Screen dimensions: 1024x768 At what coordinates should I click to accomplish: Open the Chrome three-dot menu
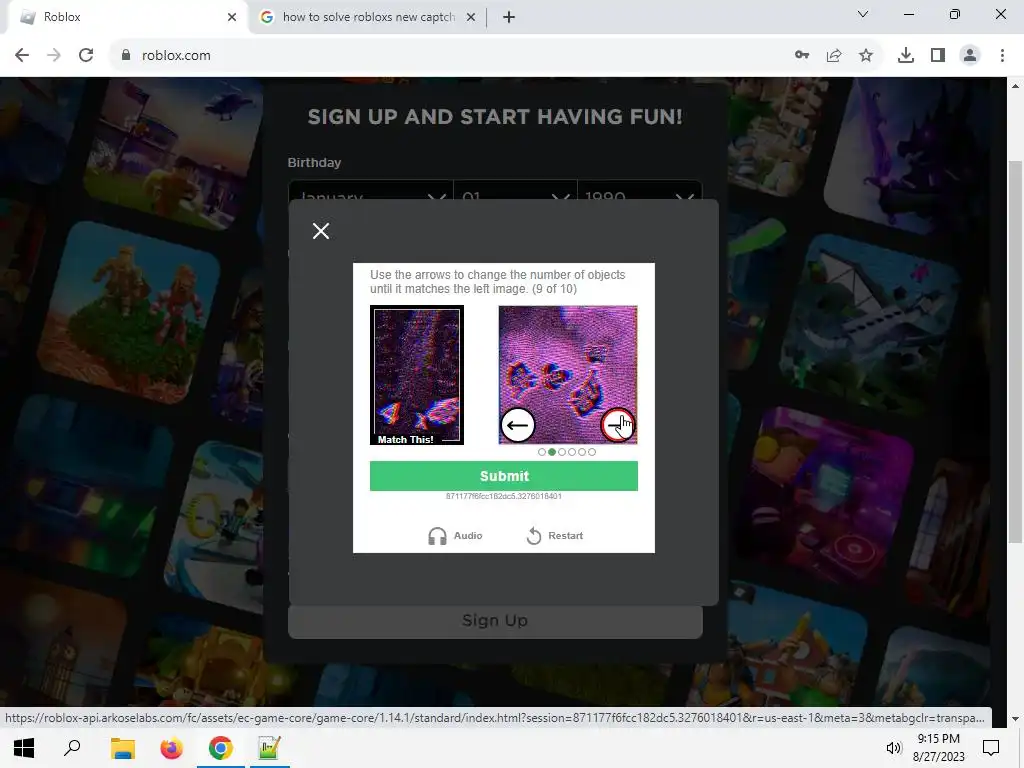(1002, 56)
